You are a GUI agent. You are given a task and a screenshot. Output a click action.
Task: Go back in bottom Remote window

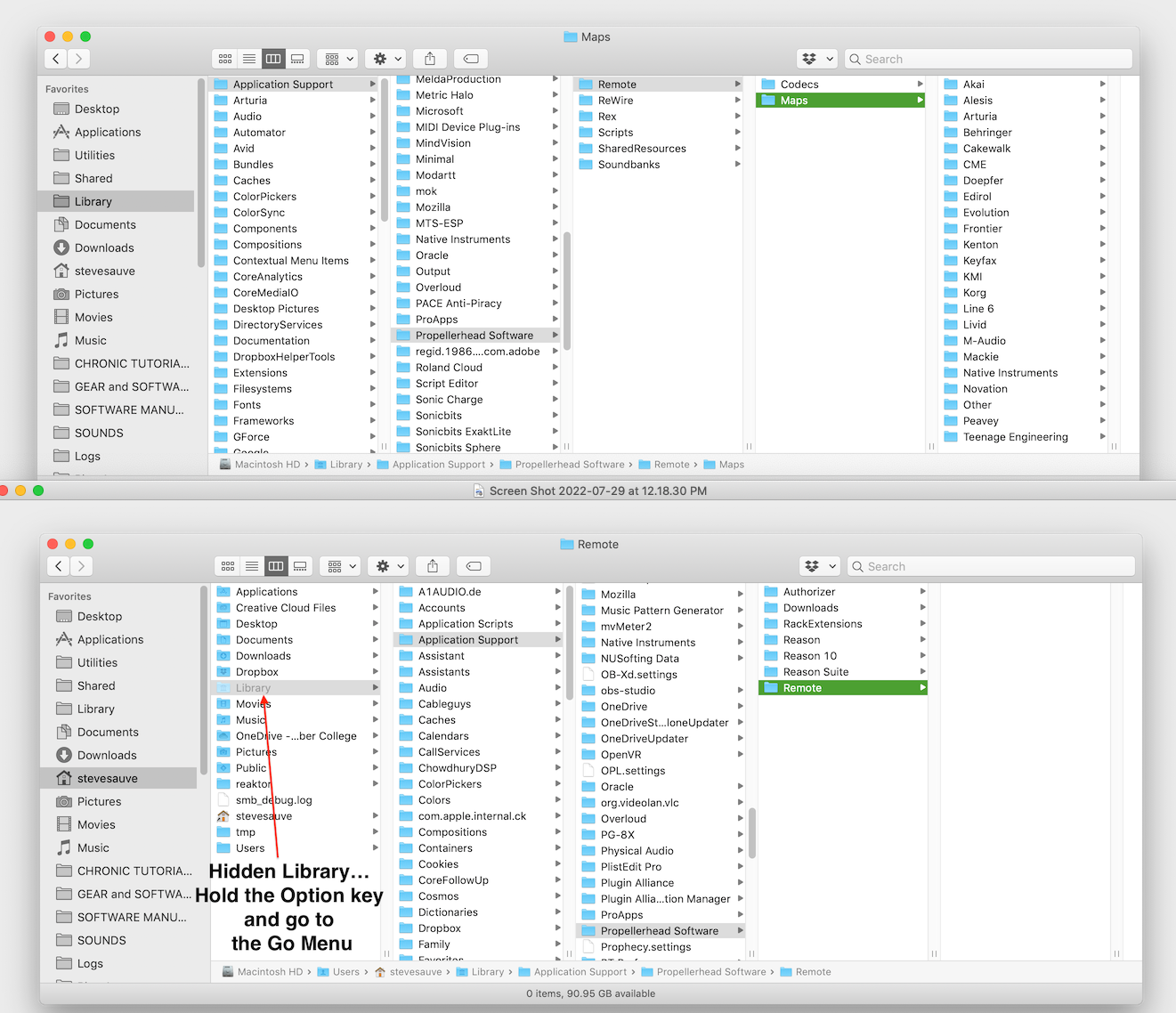(x=59, y=566)
